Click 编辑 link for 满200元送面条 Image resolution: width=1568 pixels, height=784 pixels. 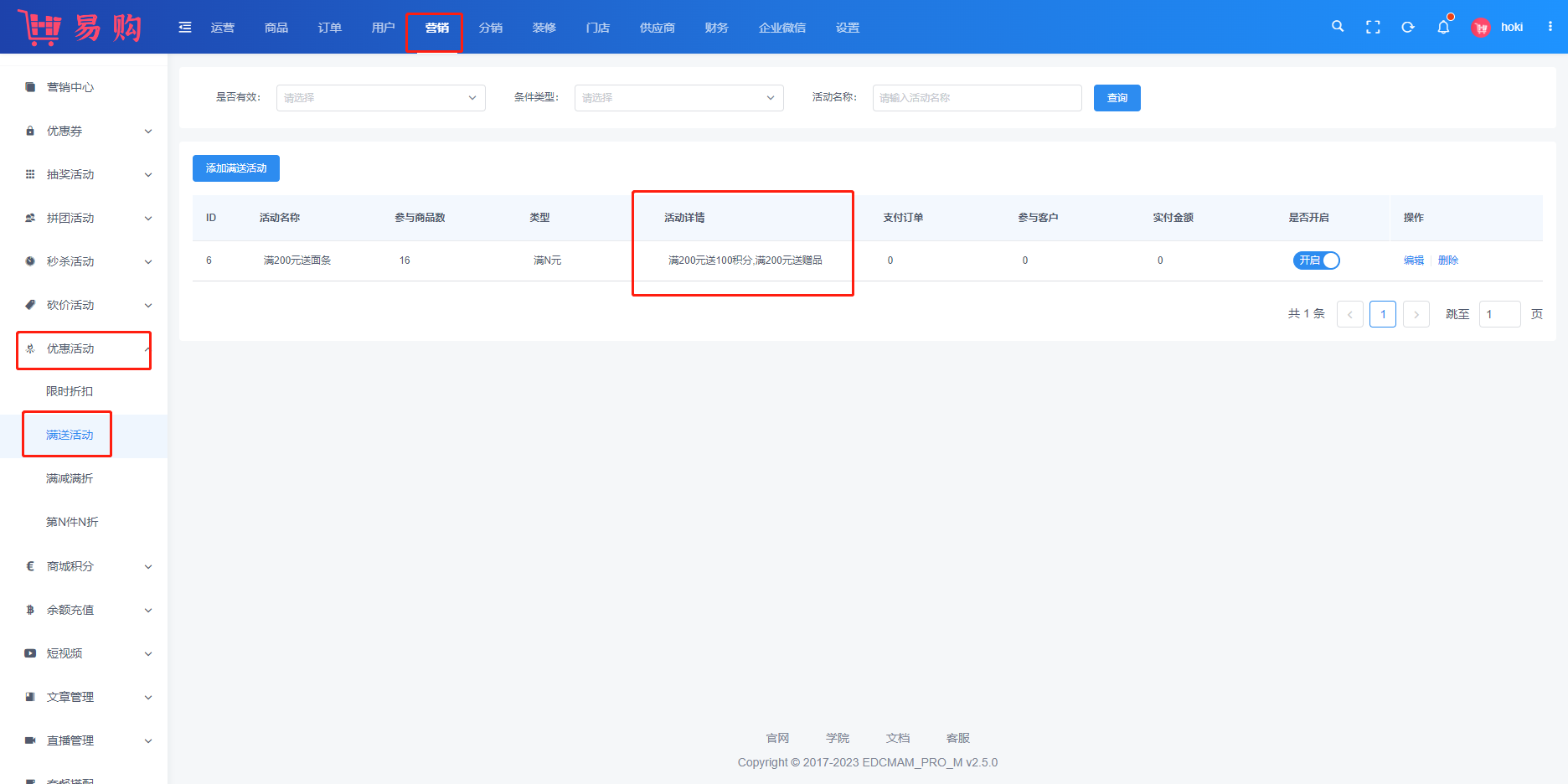[x=1413, y=260]
